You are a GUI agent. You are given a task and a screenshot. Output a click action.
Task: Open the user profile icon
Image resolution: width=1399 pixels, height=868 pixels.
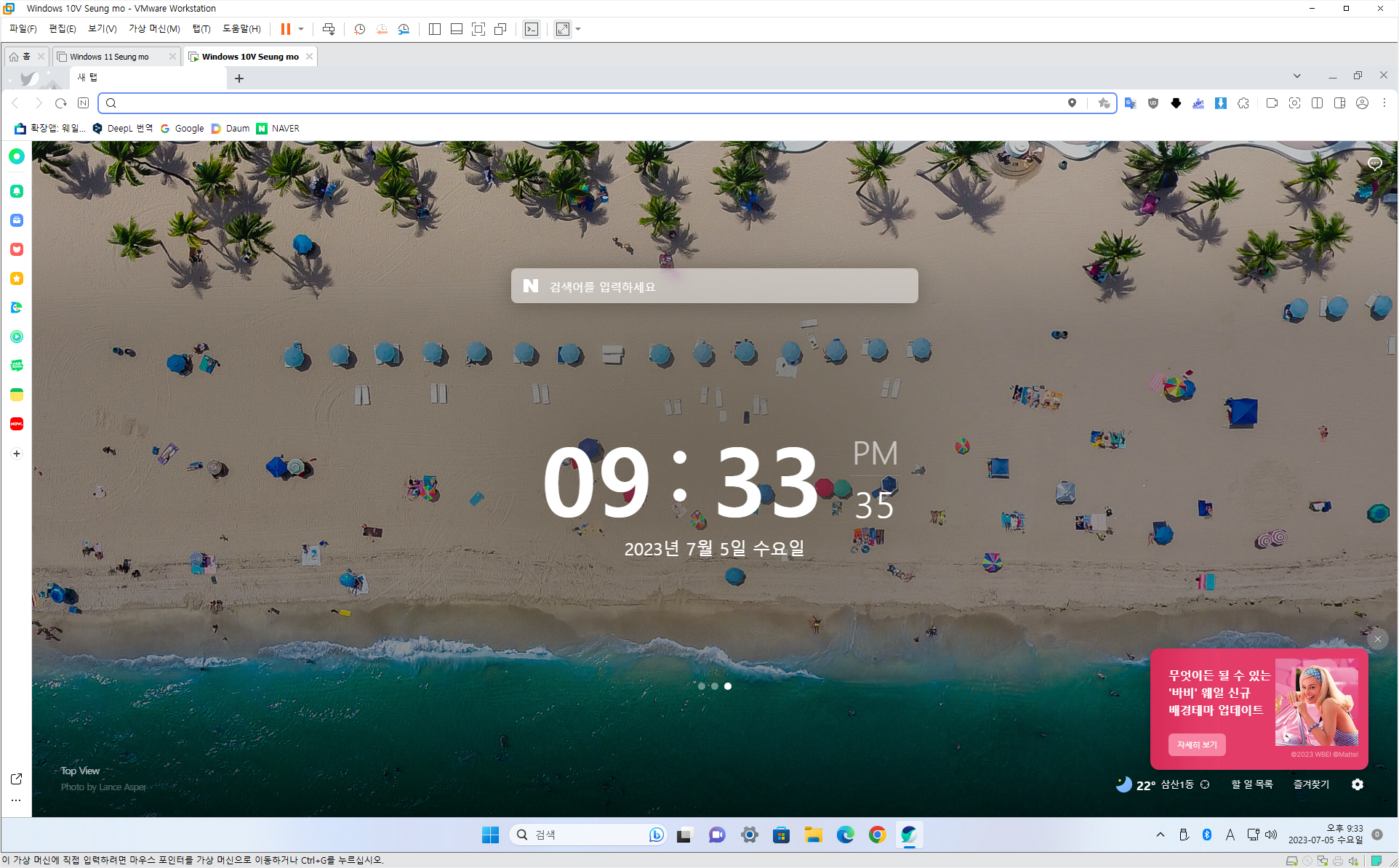[x=1362, y=103]
